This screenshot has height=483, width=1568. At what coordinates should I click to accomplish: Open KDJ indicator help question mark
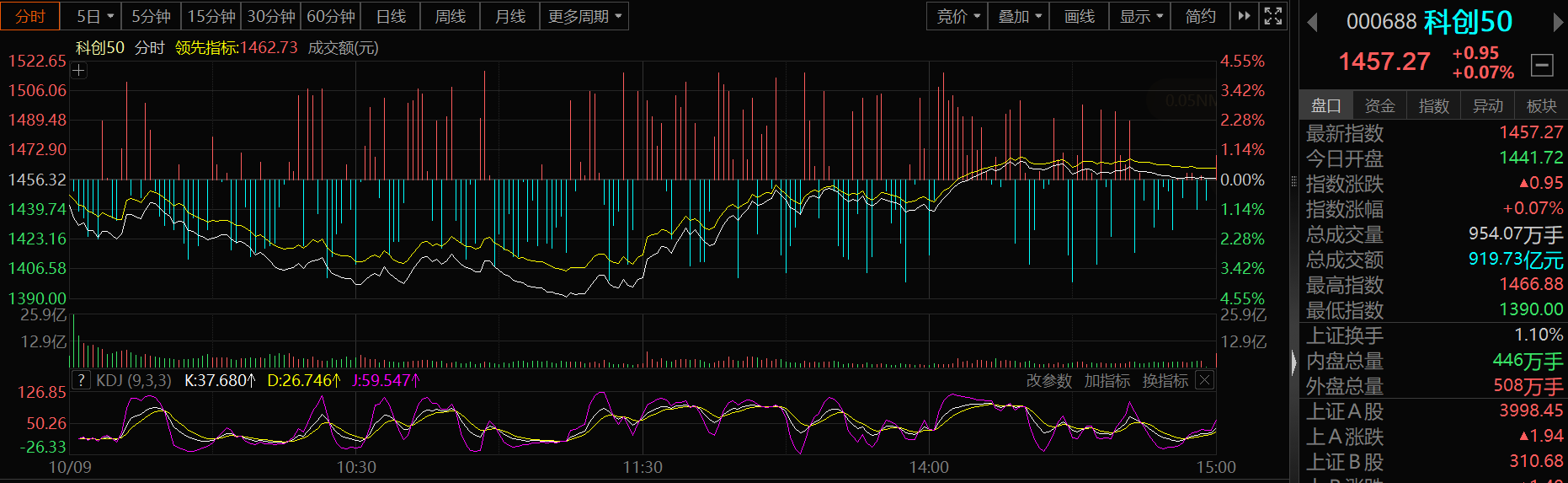point(81,380)
